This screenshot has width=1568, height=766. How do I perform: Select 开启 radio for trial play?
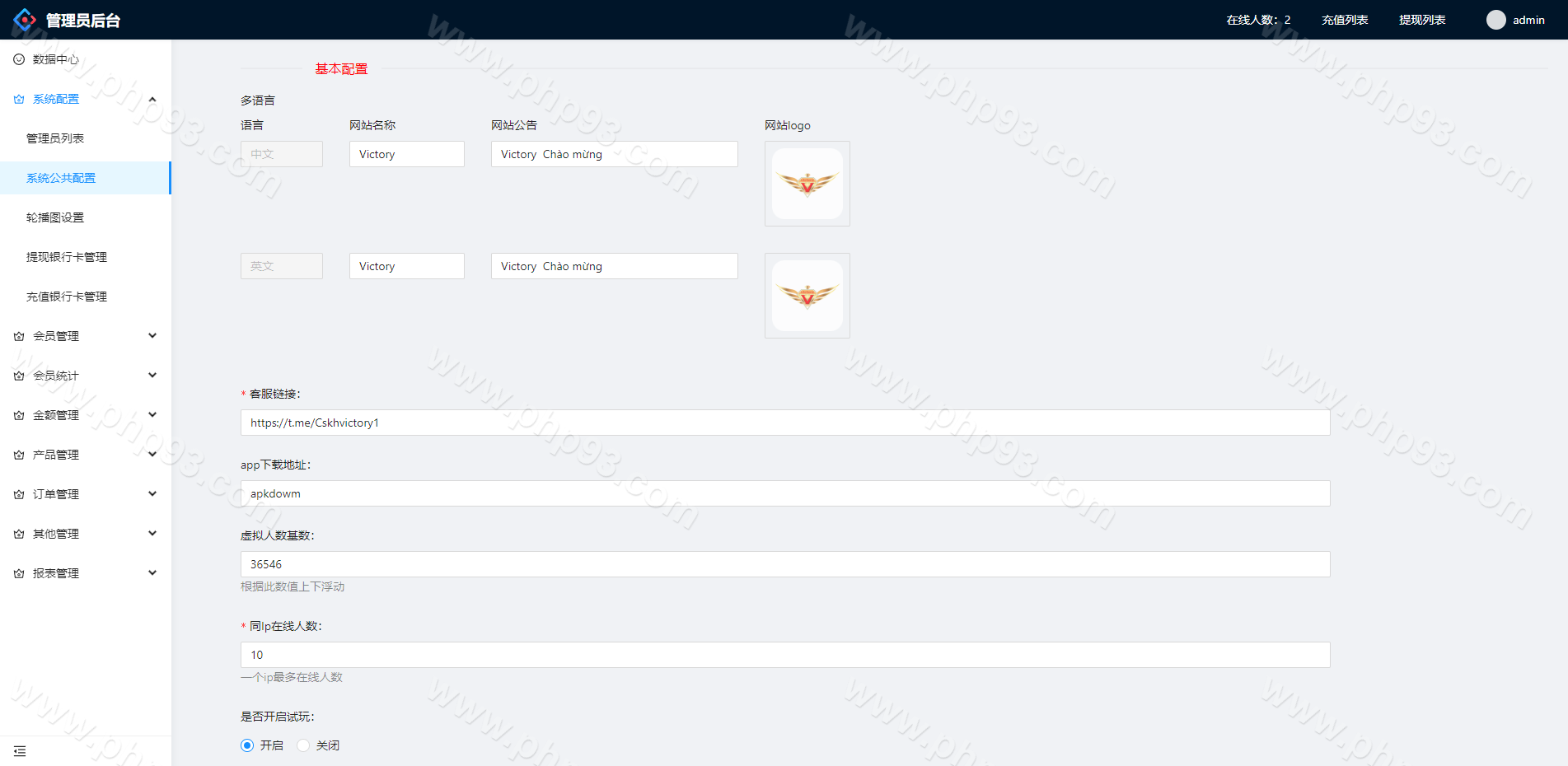[x=247, y=745]
